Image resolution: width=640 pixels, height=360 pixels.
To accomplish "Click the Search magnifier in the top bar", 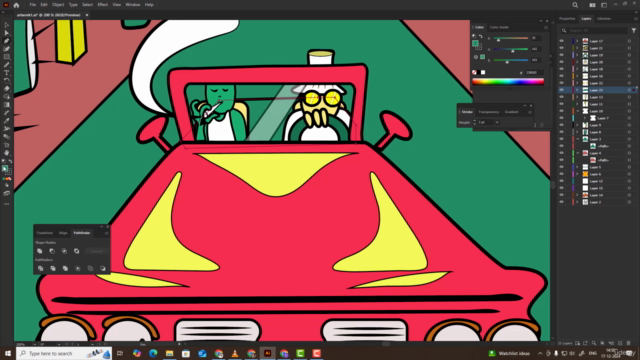I will [575, 5].
